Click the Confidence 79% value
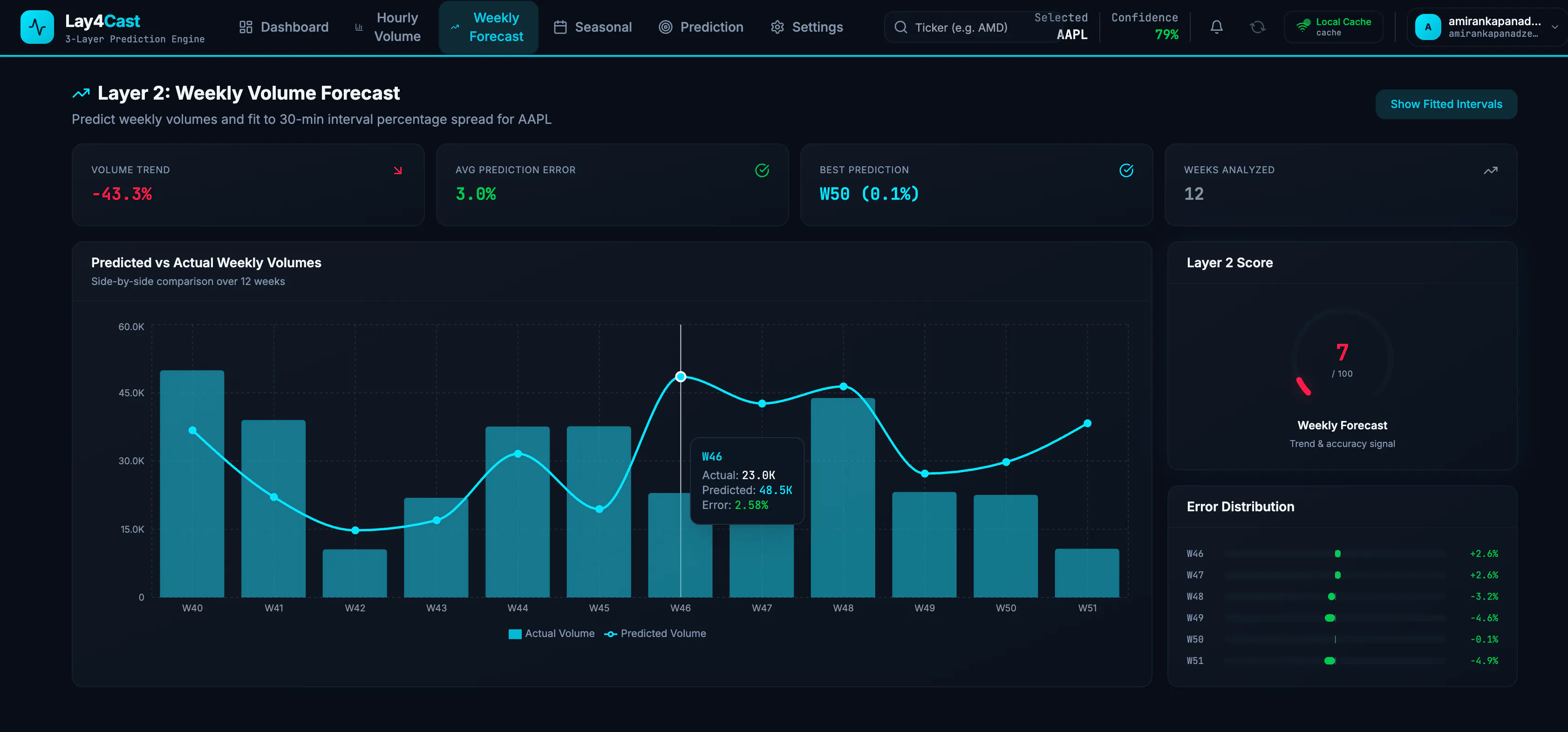This screenshot has height=732, width=1568. coord(1166,34)
